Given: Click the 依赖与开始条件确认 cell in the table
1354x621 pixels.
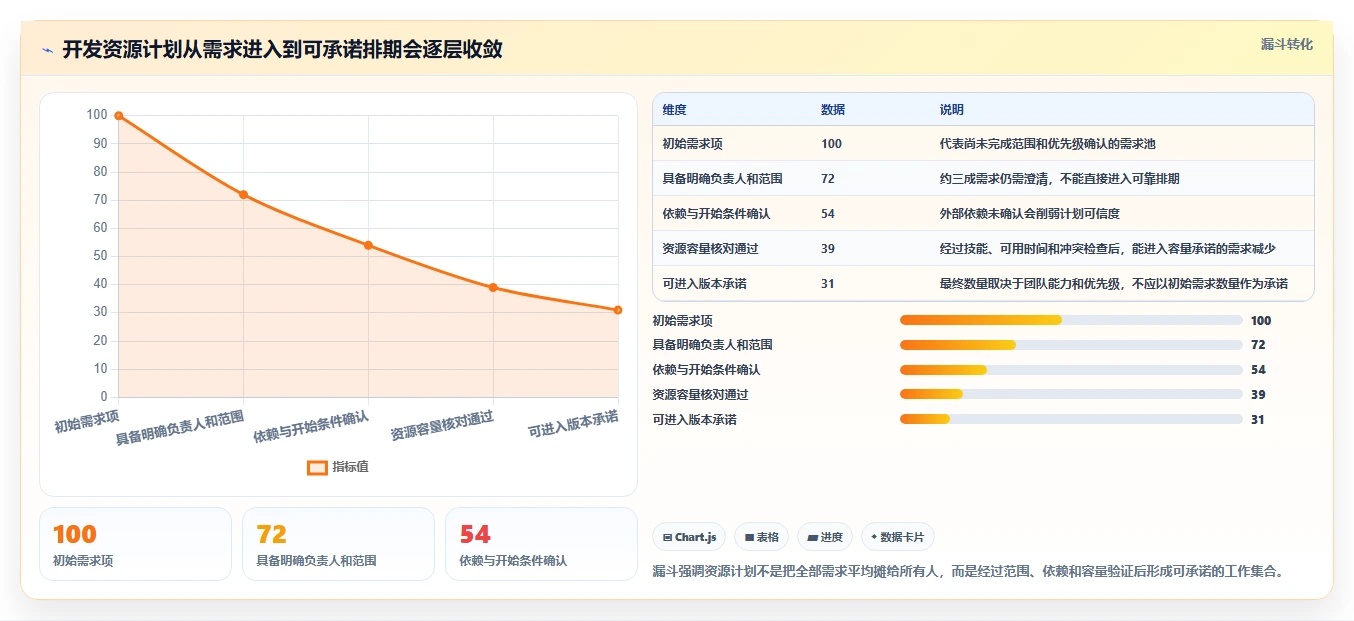Looking at the screenshot, I should click(716, 214).
